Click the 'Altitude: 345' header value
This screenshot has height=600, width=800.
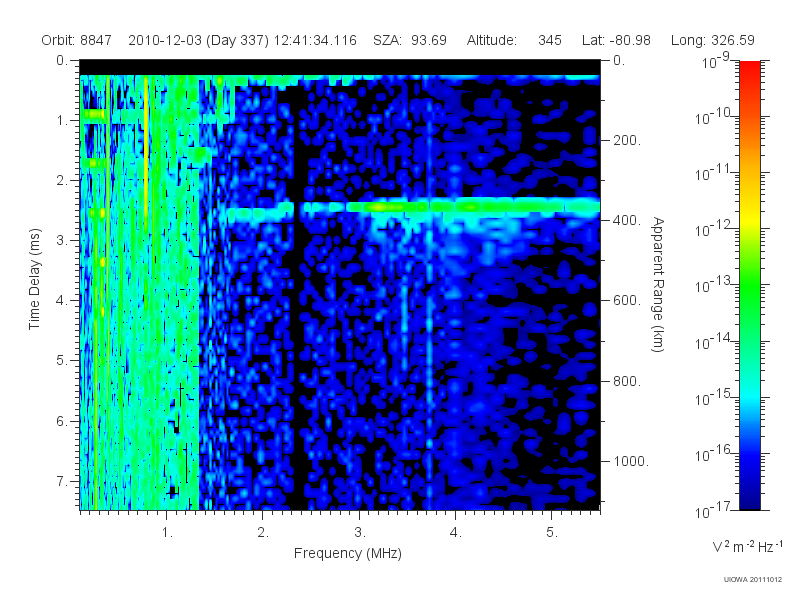514,40
